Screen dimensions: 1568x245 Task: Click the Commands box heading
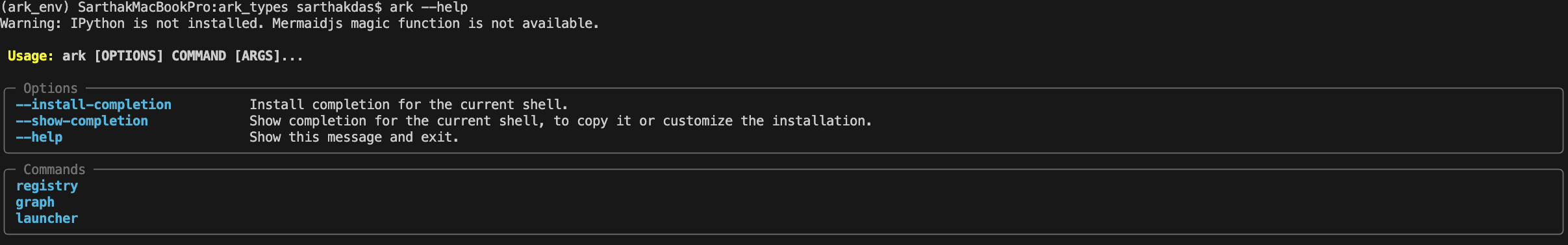click(55, 170)
